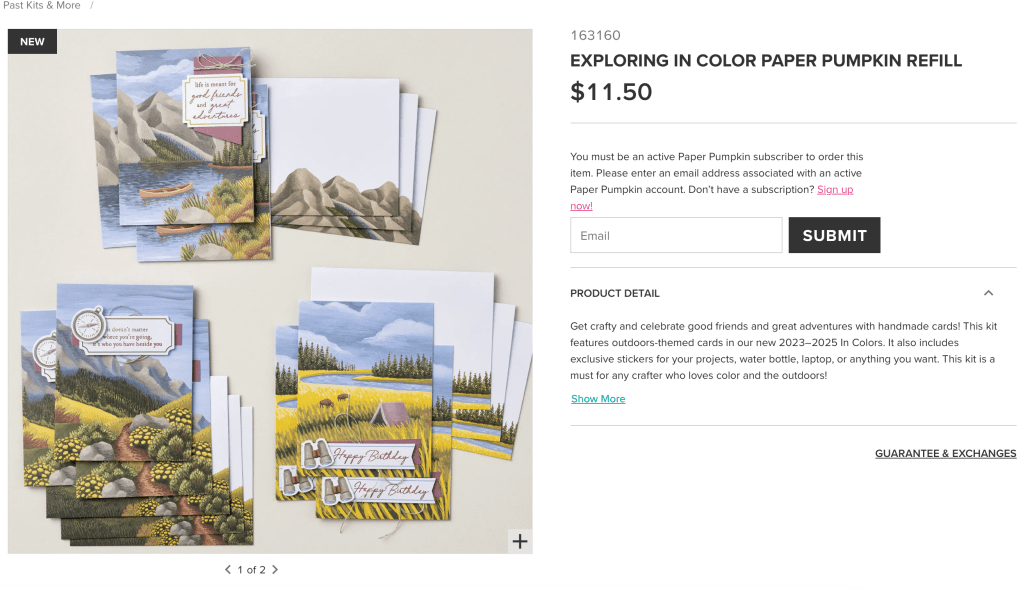Click the $11.50 price text

(611, 92)
